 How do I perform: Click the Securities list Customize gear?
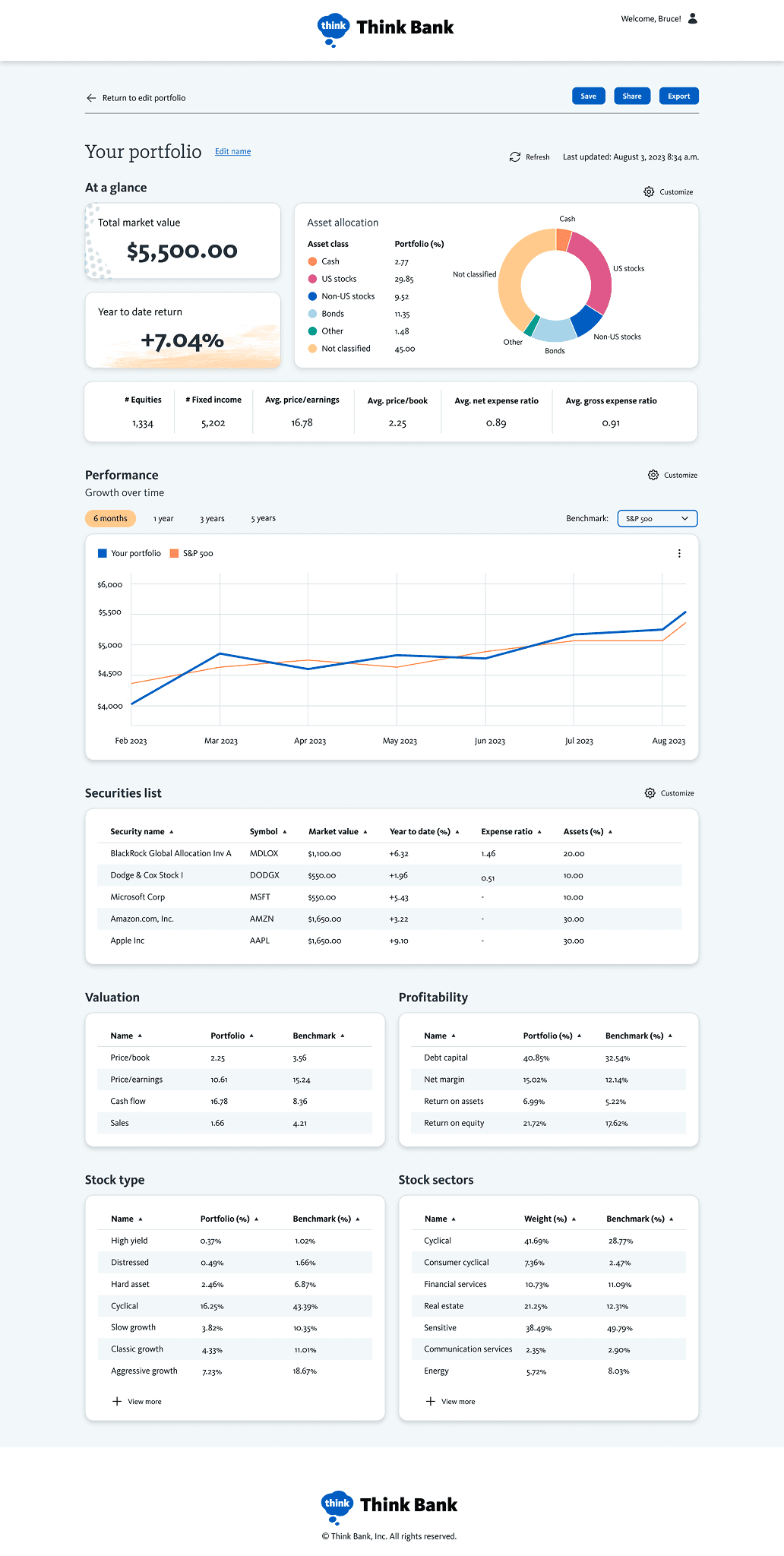[650, 793]
